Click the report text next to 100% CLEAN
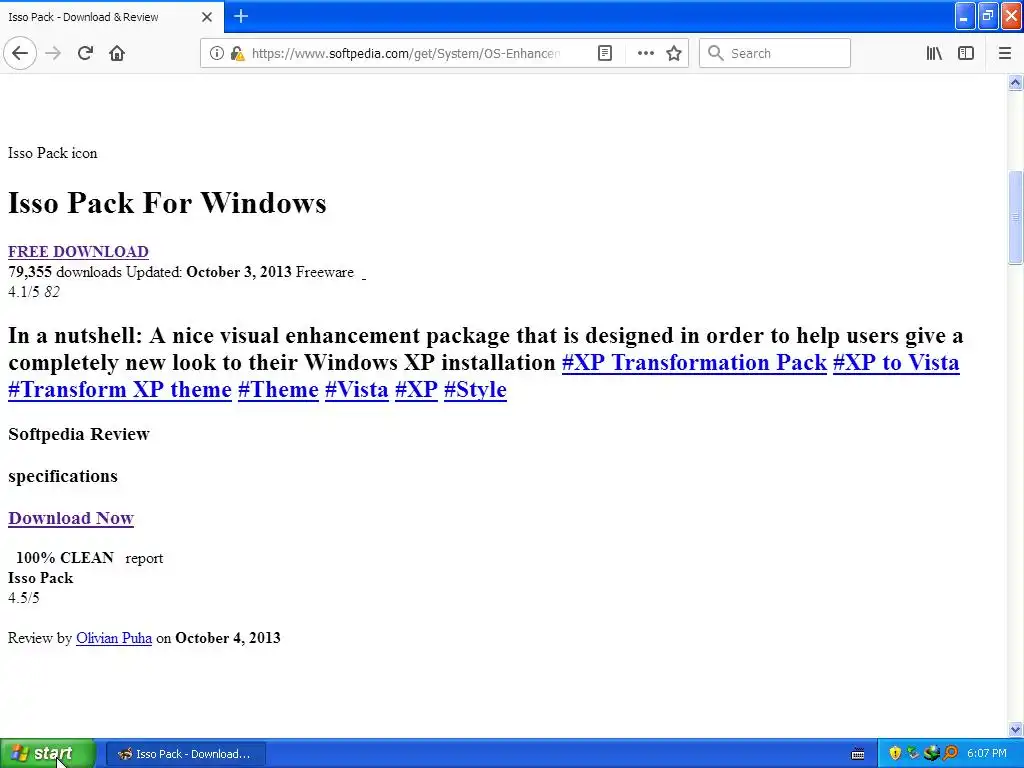1024x768 pixels. click(144, 558)
